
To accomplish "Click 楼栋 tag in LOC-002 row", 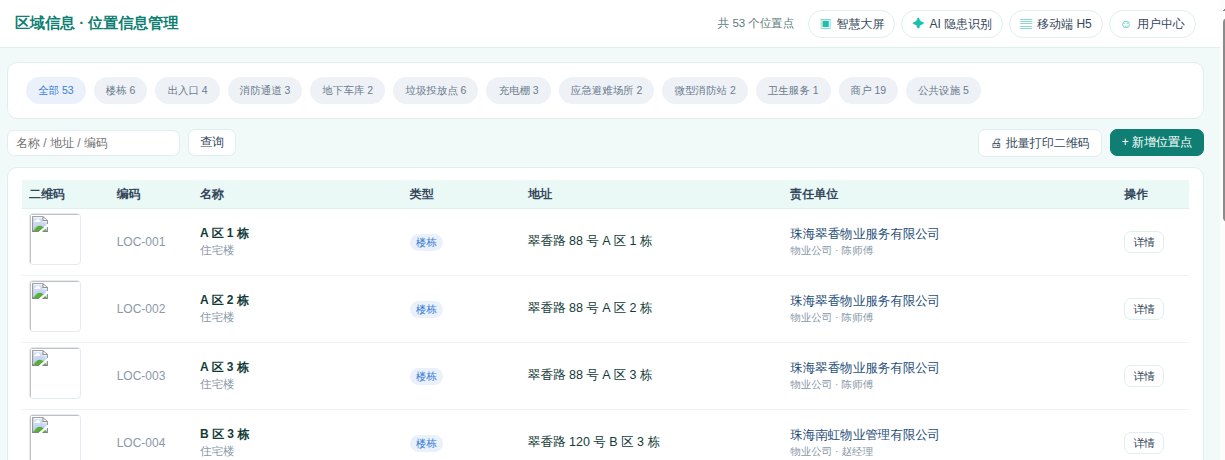I will 426,309.
